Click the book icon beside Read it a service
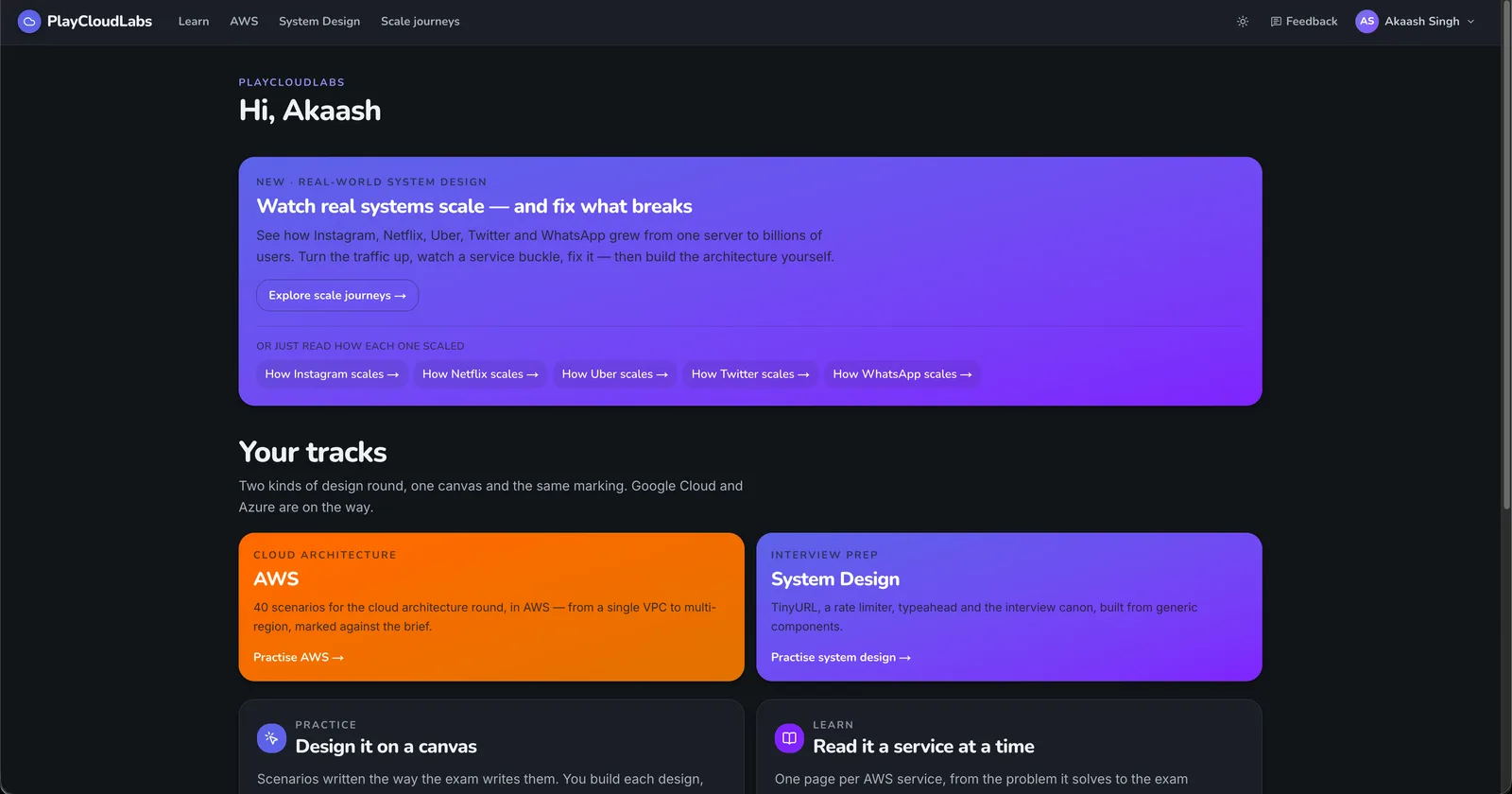The width and height of the screenshot is (1512, 794). pyautogui.click(x=789, y=738)
